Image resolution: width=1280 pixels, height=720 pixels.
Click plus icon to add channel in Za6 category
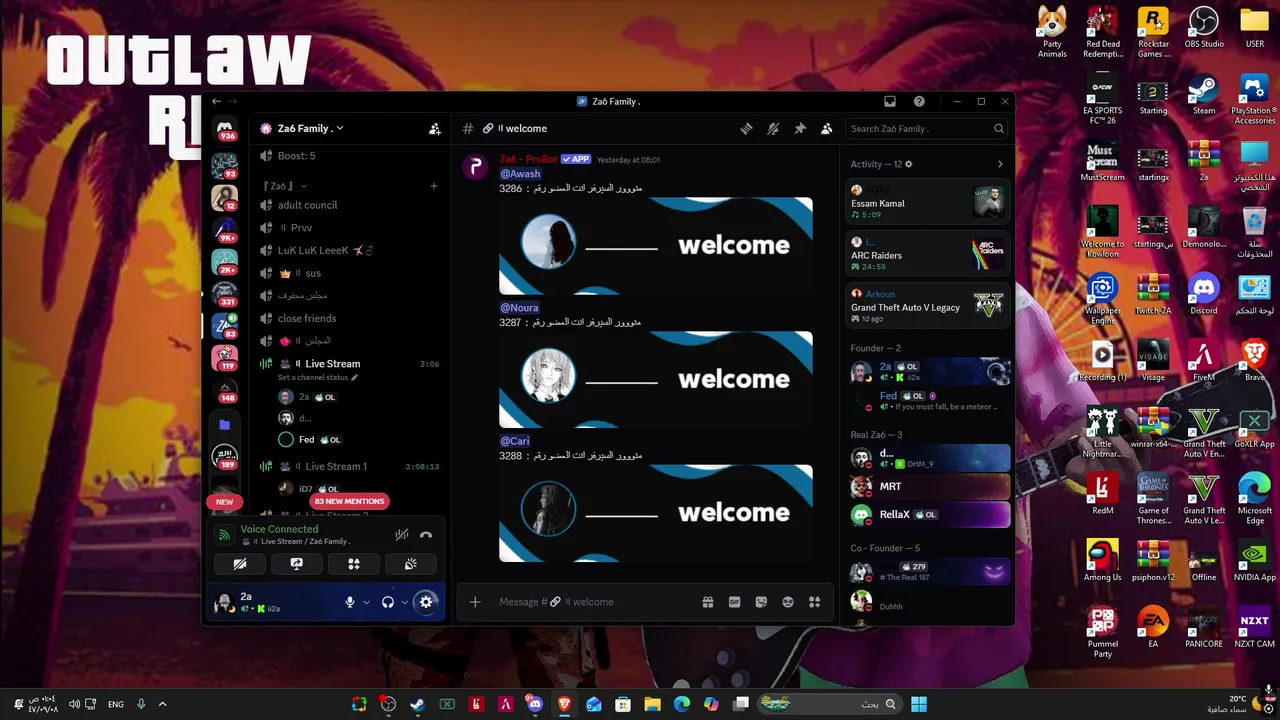(x=434, y=186)
